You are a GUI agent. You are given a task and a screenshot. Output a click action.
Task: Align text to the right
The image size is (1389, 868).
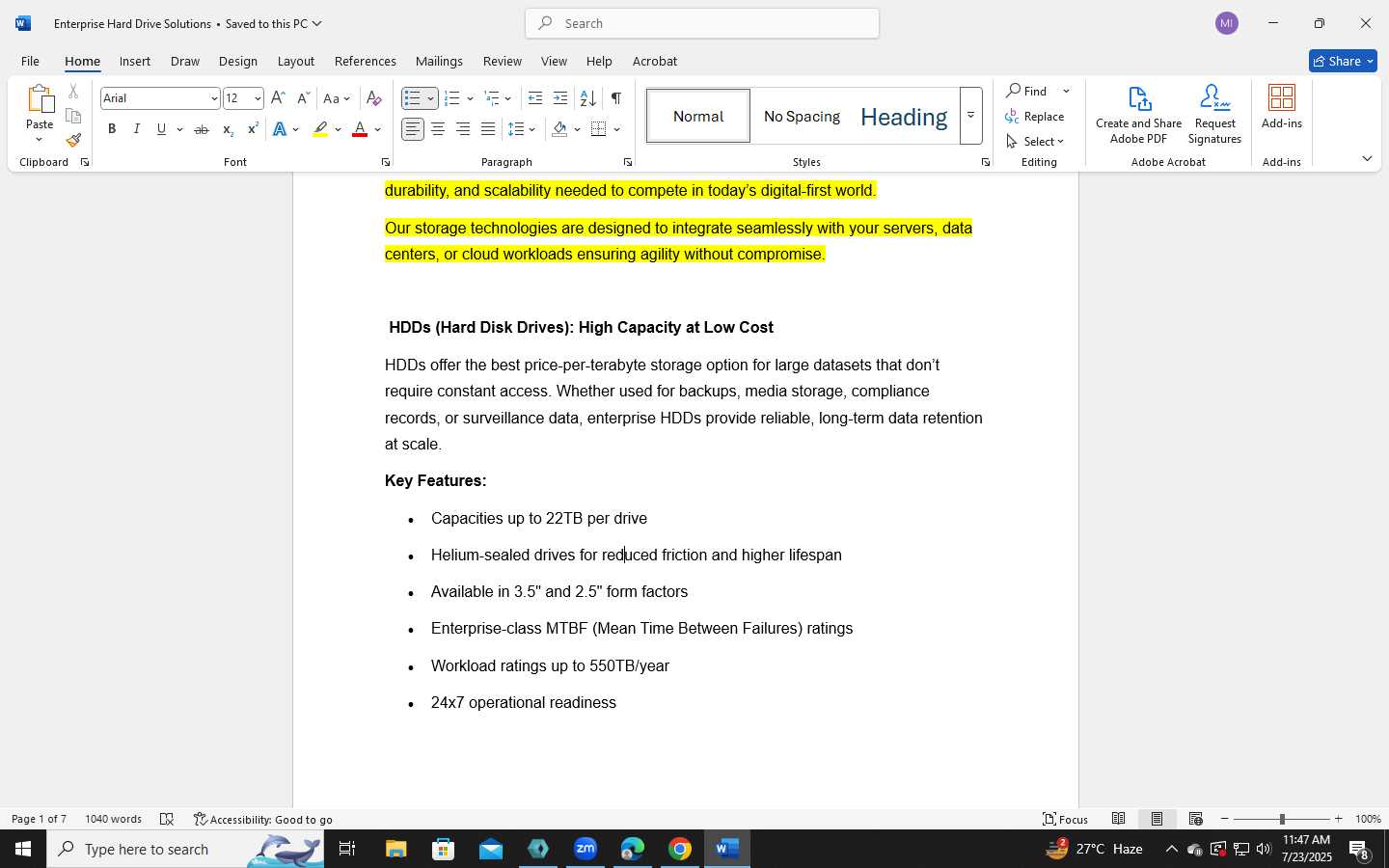click(x=463, y=129)
